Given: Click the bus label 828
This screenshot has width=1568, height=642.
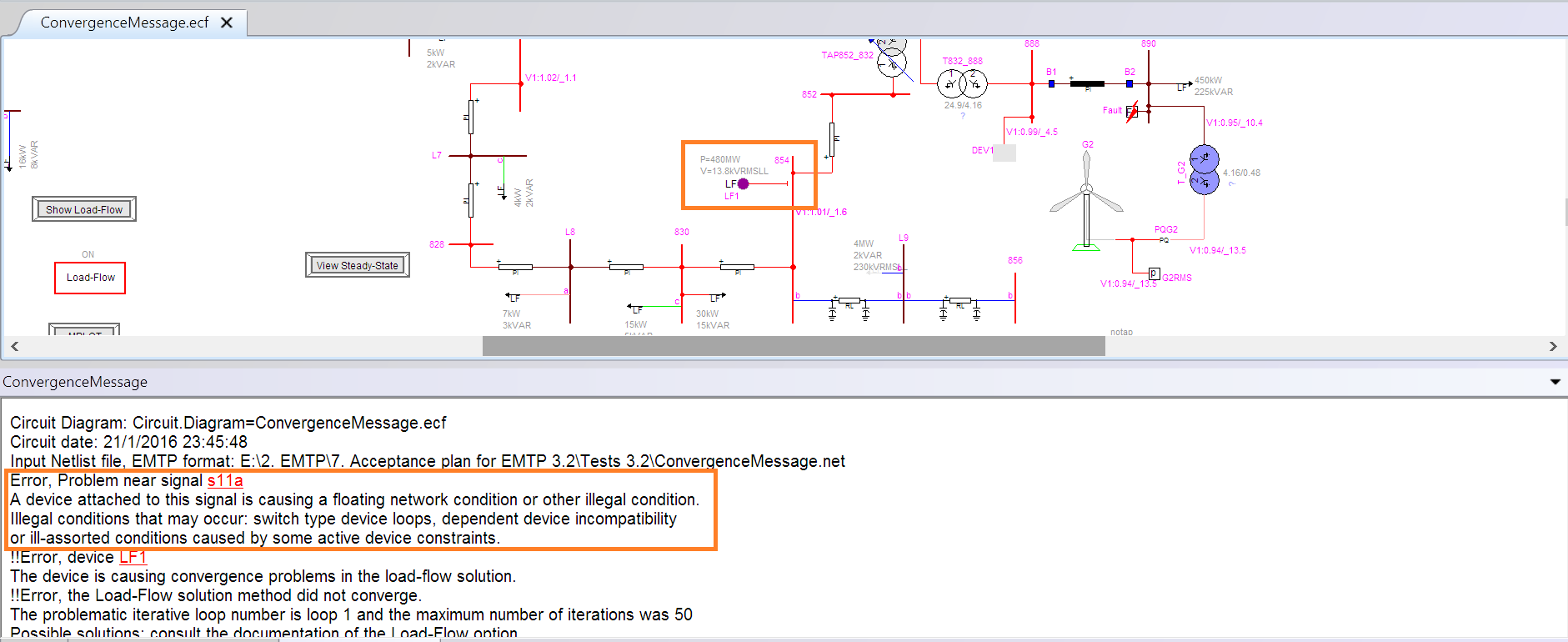Looking at the screenshot, I should 437,244.
